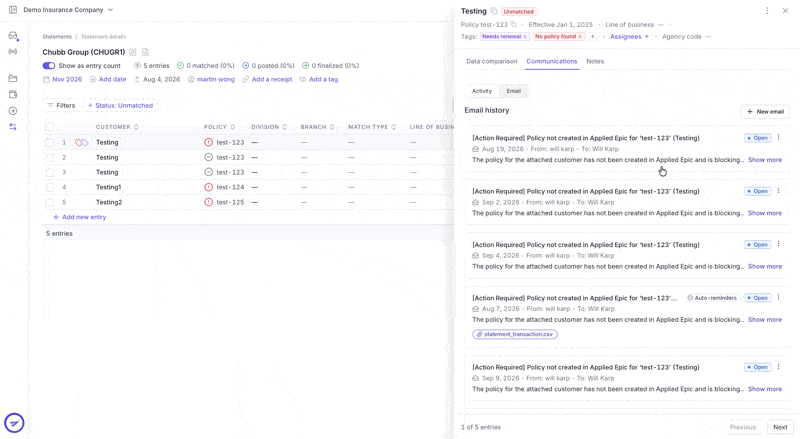This screenshot has height=439, width=800.
Task: Click the document icon next to Chubb Group title
Action: point(145,52)
